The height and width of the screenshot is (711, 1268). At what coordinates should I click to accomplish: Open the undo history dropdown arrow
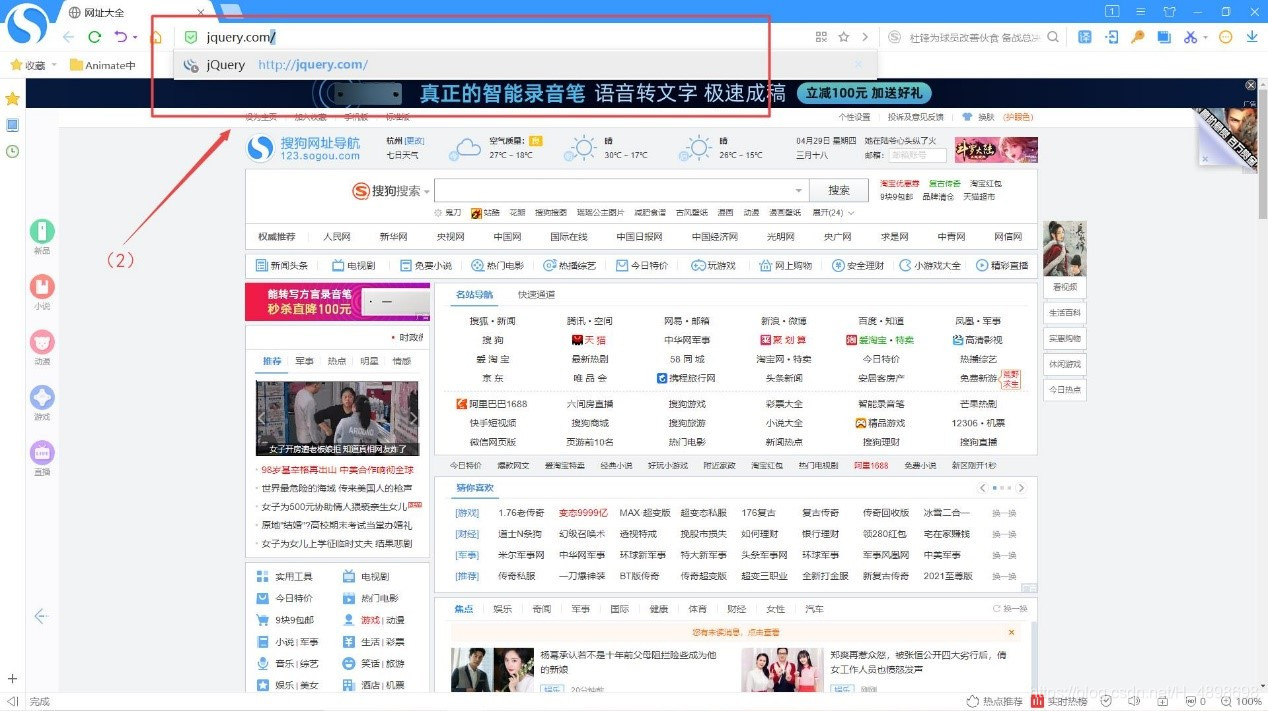coord(135,38)
